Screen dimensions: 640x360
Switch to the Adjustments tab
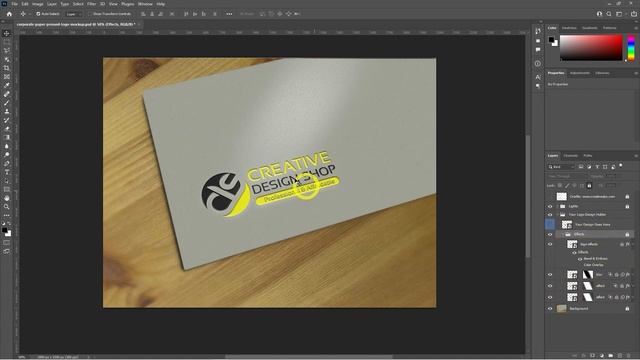[580, 73]
